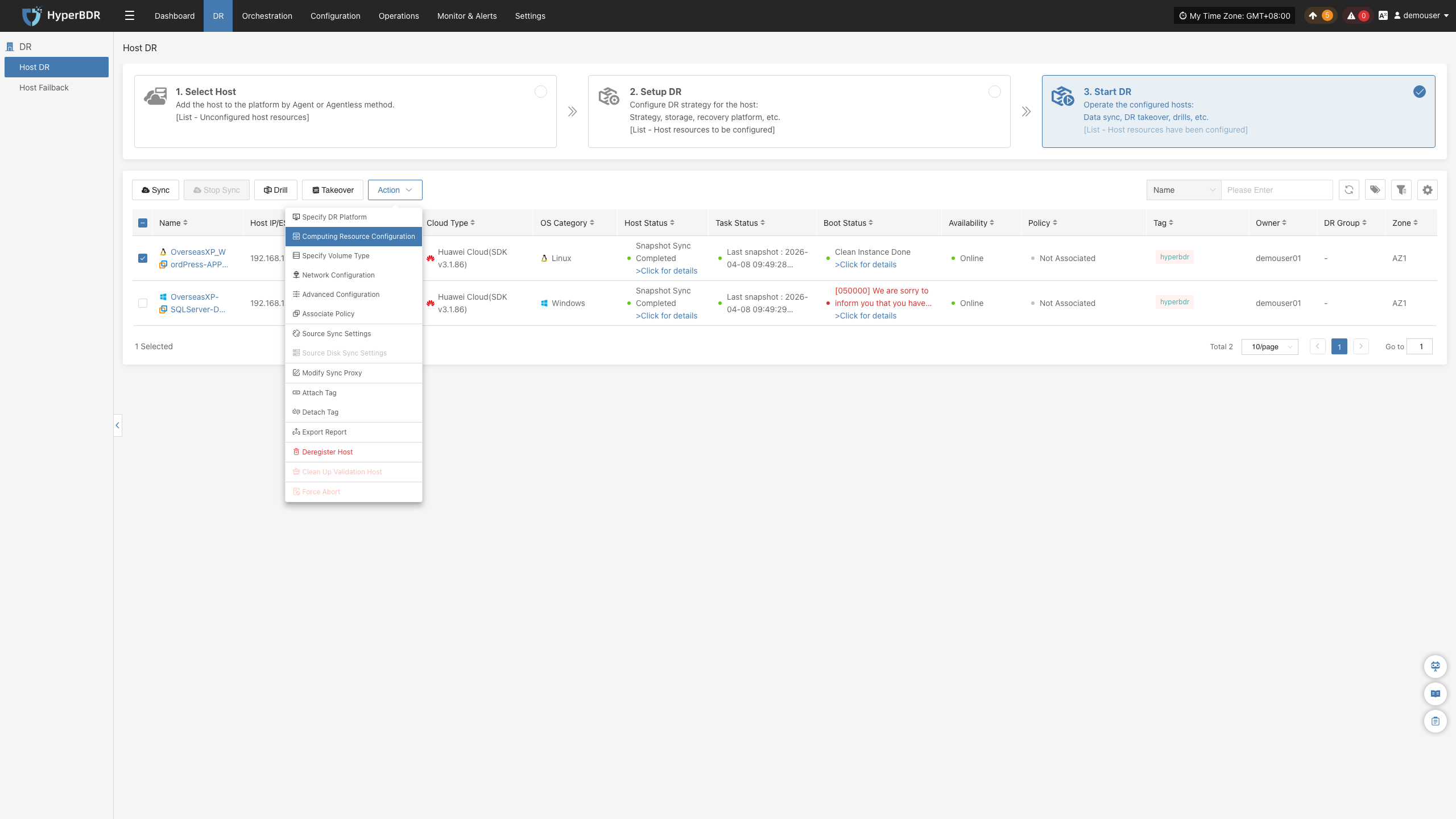
Task: Refresh the host list
Action: point(1349,190)
